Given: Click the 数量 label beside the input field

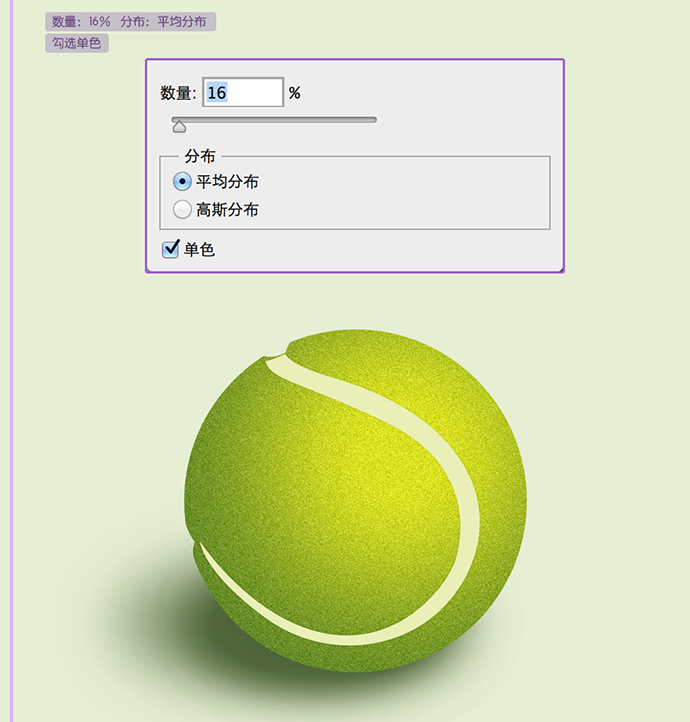Looking at the screenshot, I should [x=178, y=93].
